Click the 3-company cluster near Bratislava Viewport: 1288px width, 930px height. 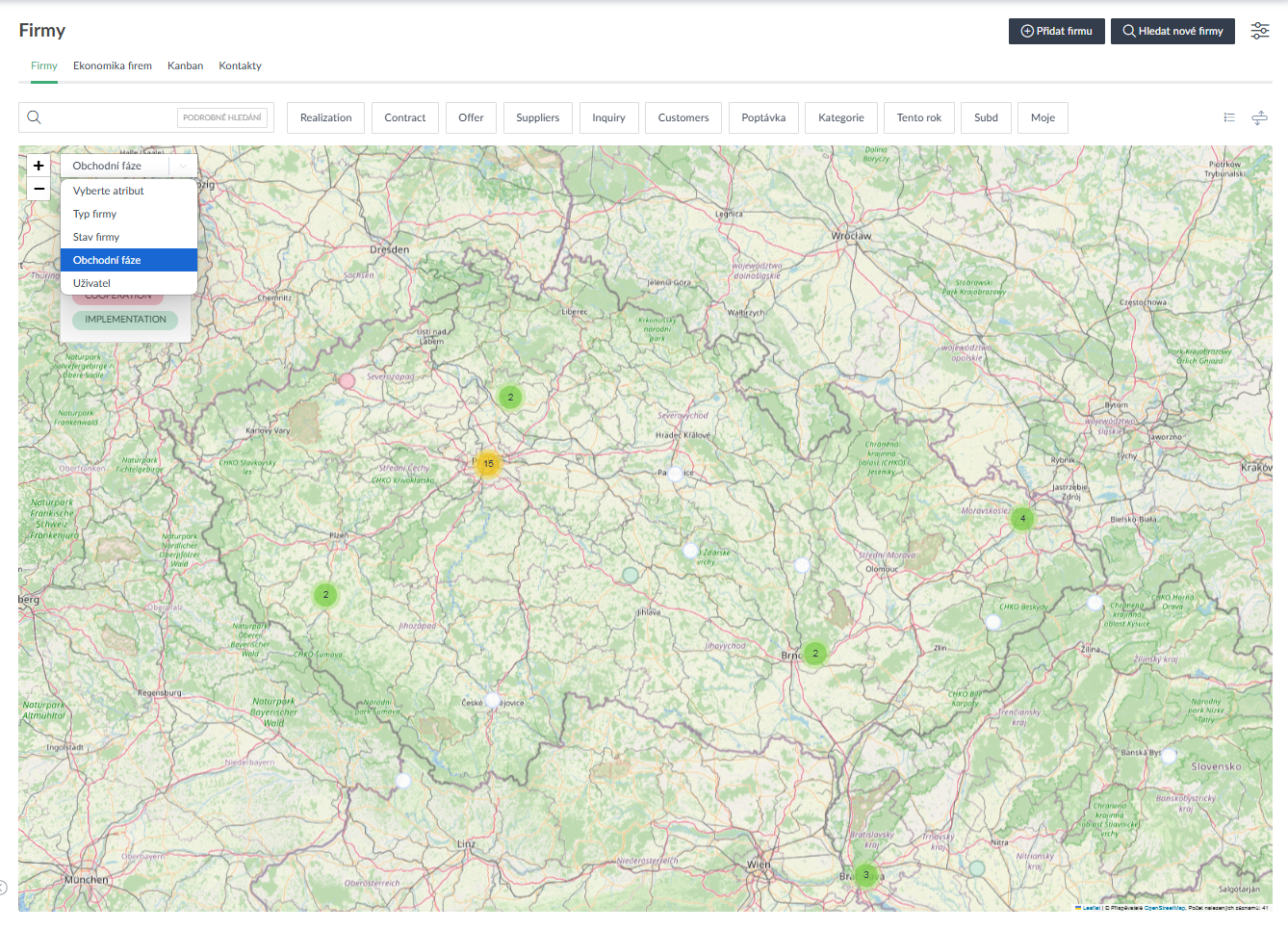pyautogui.click(x=865, y=875)
